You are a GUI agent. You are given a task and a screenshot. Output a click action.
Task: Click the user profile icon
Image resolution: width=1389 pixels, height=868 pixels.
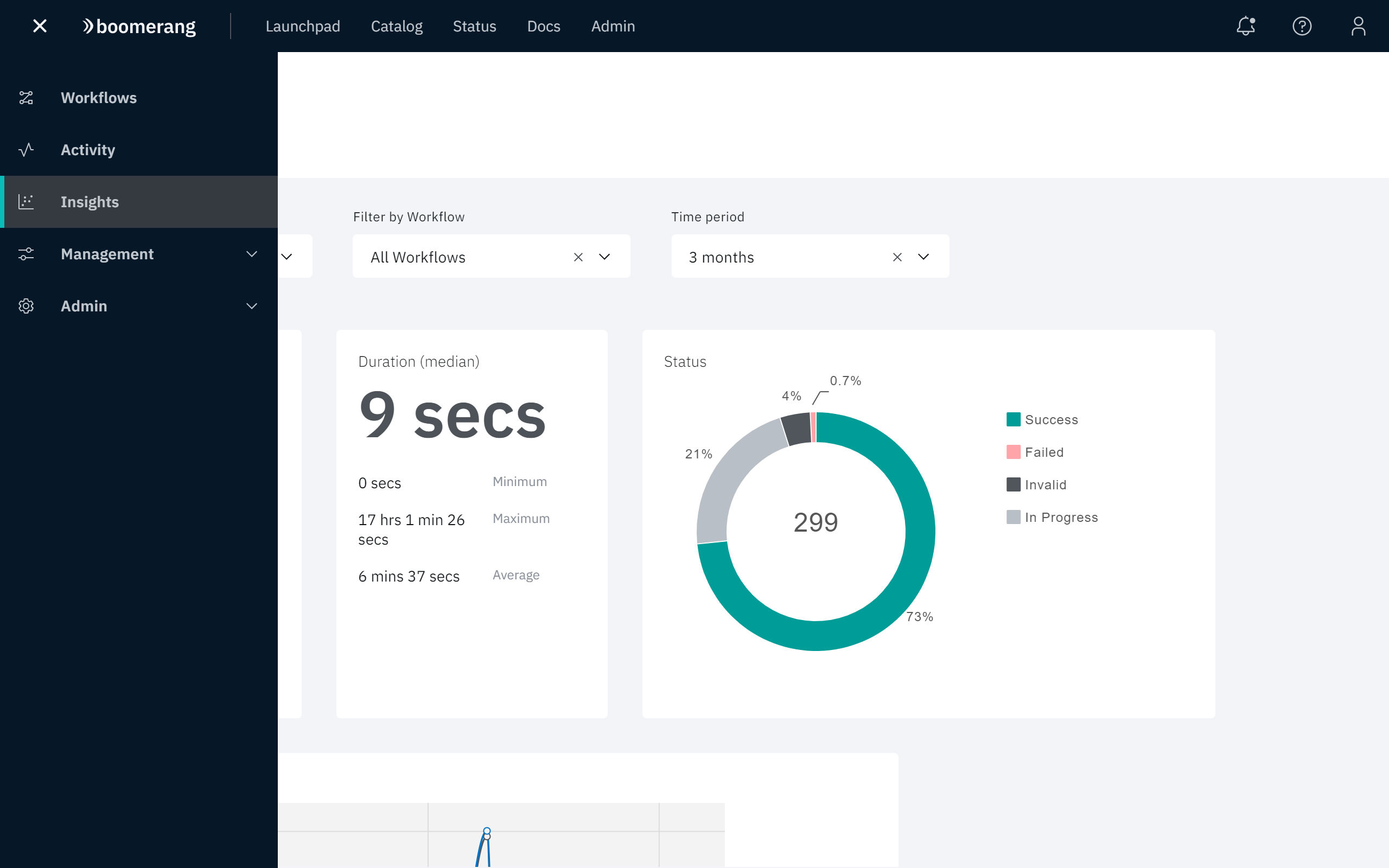coord(1357,26)
